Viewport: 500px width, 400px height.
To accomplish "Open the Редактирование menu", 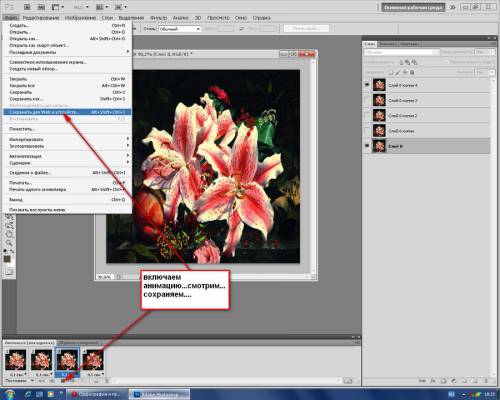I will pos(41,18).
